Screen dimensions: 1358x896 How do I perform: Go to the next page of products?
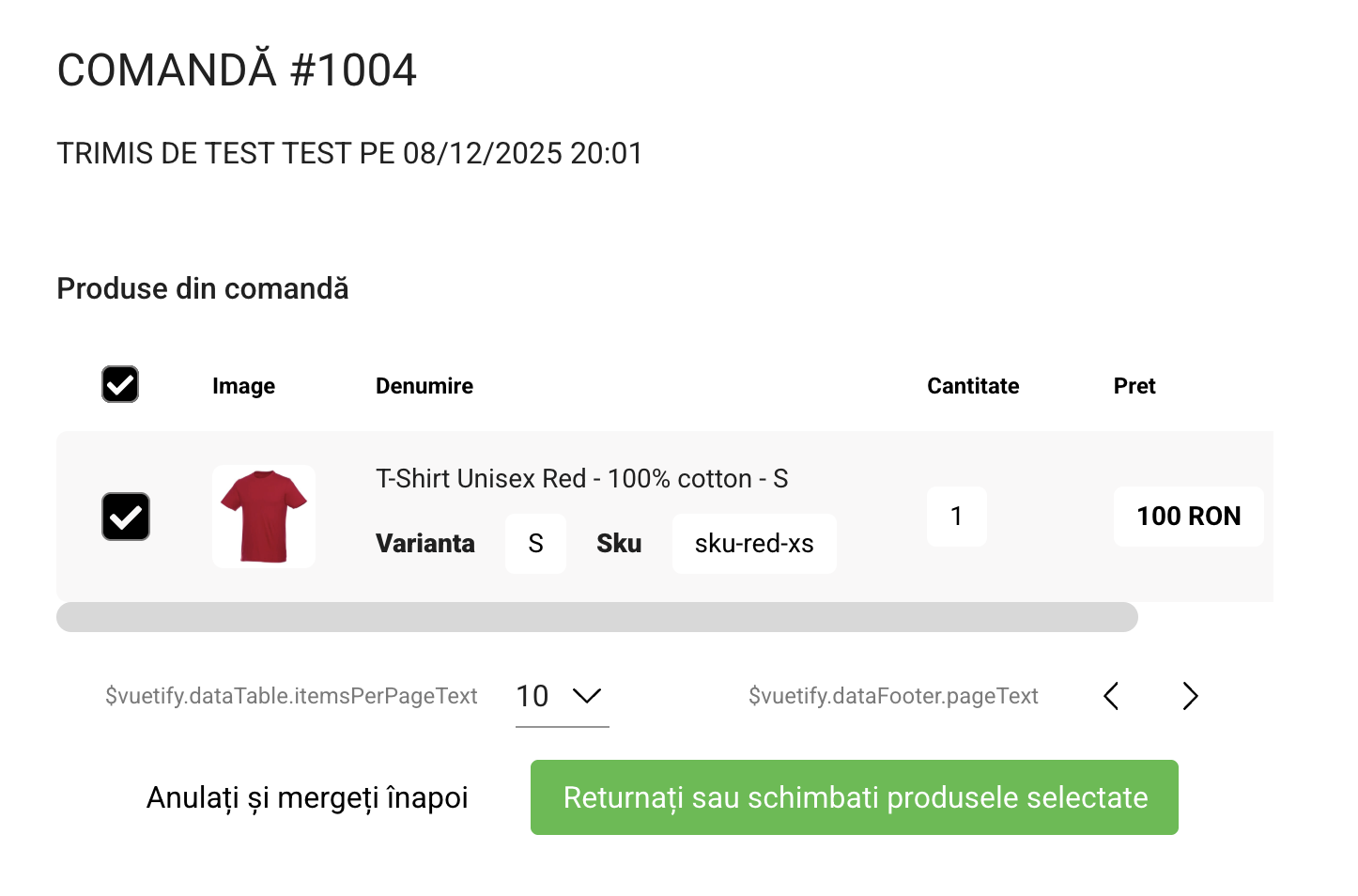pos(1190,696)
